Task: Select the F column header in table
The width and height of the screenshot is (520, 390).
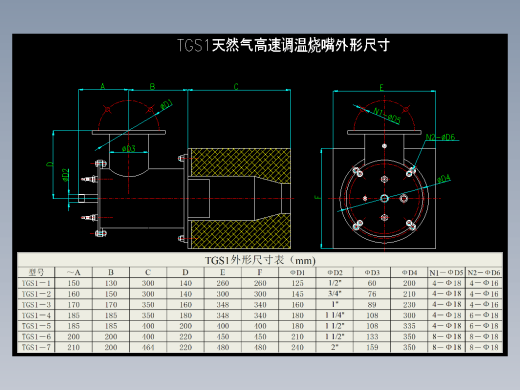Action: click(x=260, y=272)
